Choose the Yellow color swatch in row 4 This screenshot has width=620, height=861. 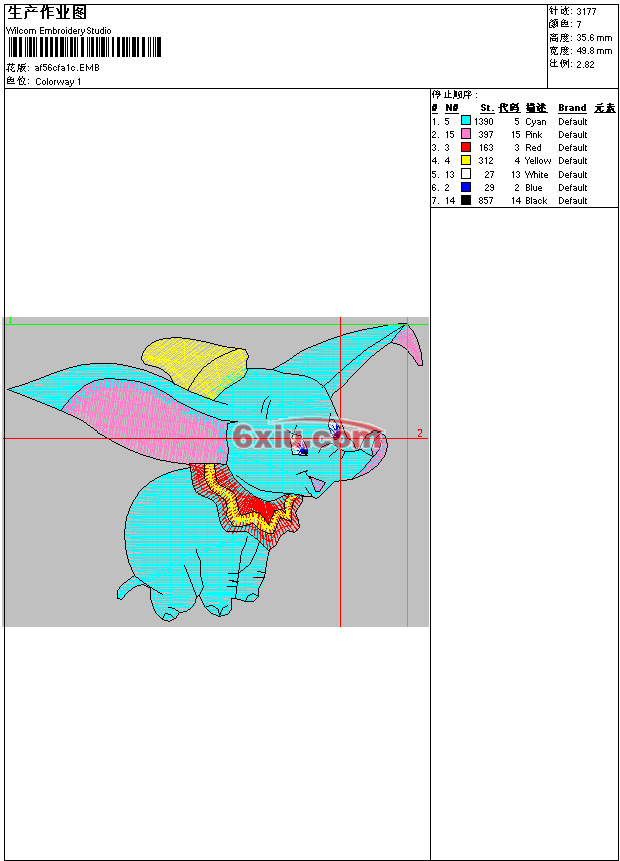click(466, 160)
